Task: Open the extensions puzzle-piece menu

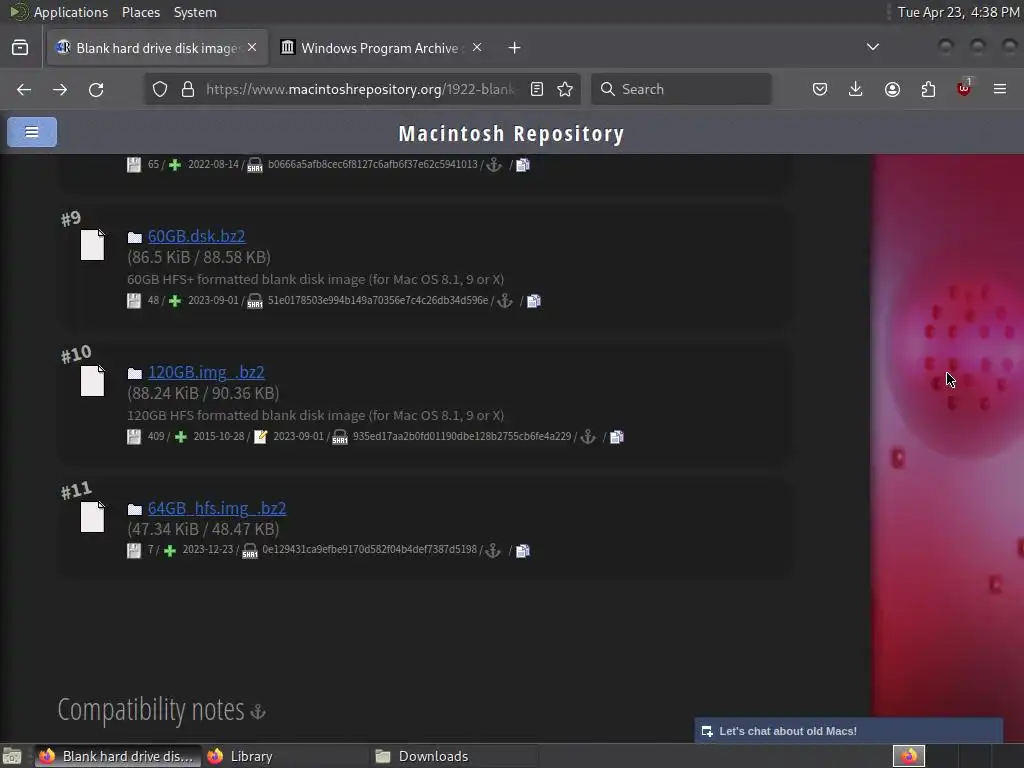Action: point(928,89)
